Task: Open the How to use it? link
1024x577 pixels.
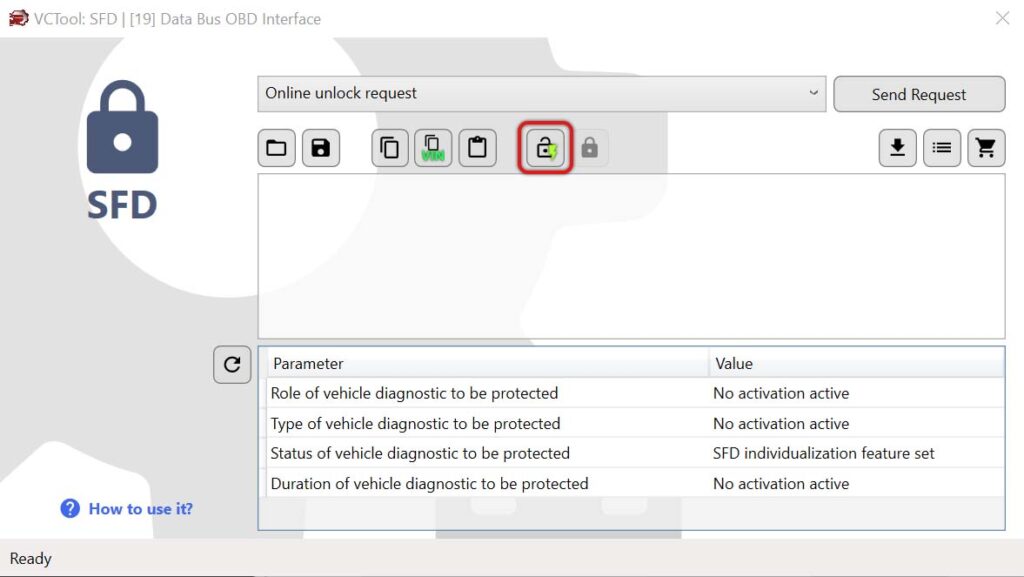Action: coord(140,509)
